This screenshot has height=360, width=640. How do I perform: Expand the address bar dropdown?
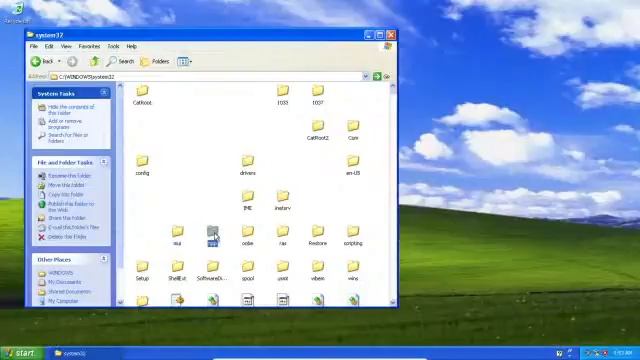tap(365, 76)
